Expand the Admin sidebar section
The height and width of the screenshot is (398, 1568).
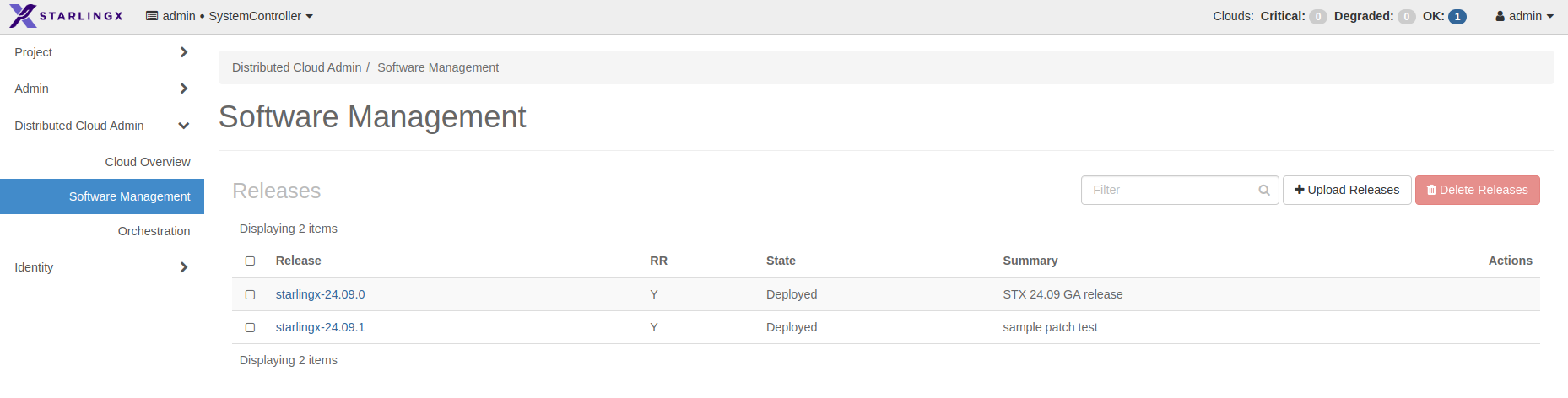[101, 89]
